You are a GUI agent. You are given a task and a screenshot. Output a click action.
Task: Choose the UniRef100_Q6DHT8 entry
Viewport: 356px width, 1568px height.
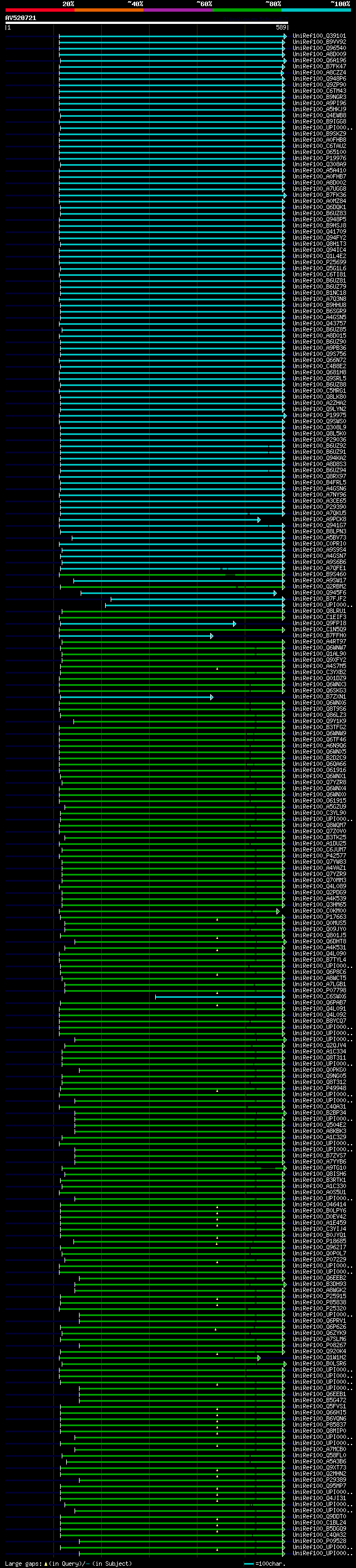[319, 942]
